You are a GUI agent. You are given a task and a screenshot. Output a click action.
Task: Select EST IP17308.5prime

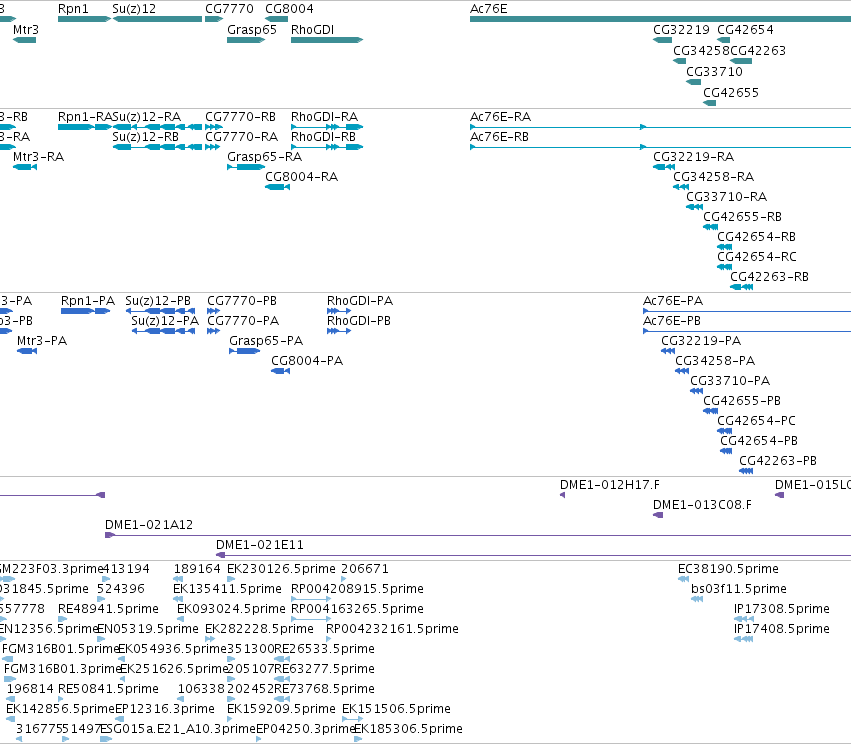782,609
